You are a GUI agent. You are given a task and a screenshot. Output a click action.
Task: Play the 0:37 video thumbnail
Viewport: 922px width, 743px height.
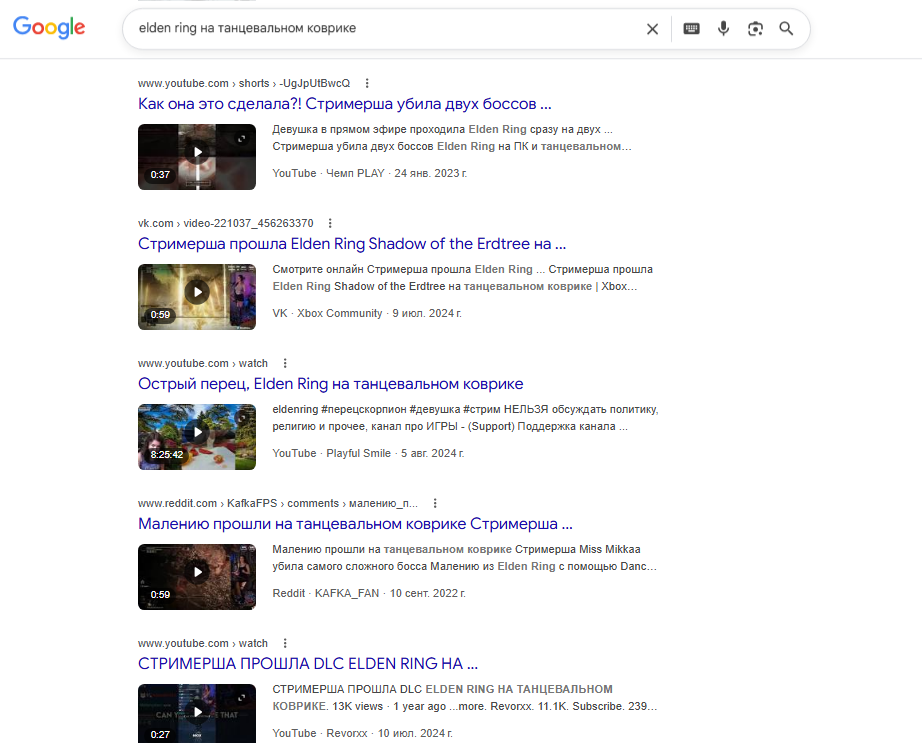click(x=197, y=157)
